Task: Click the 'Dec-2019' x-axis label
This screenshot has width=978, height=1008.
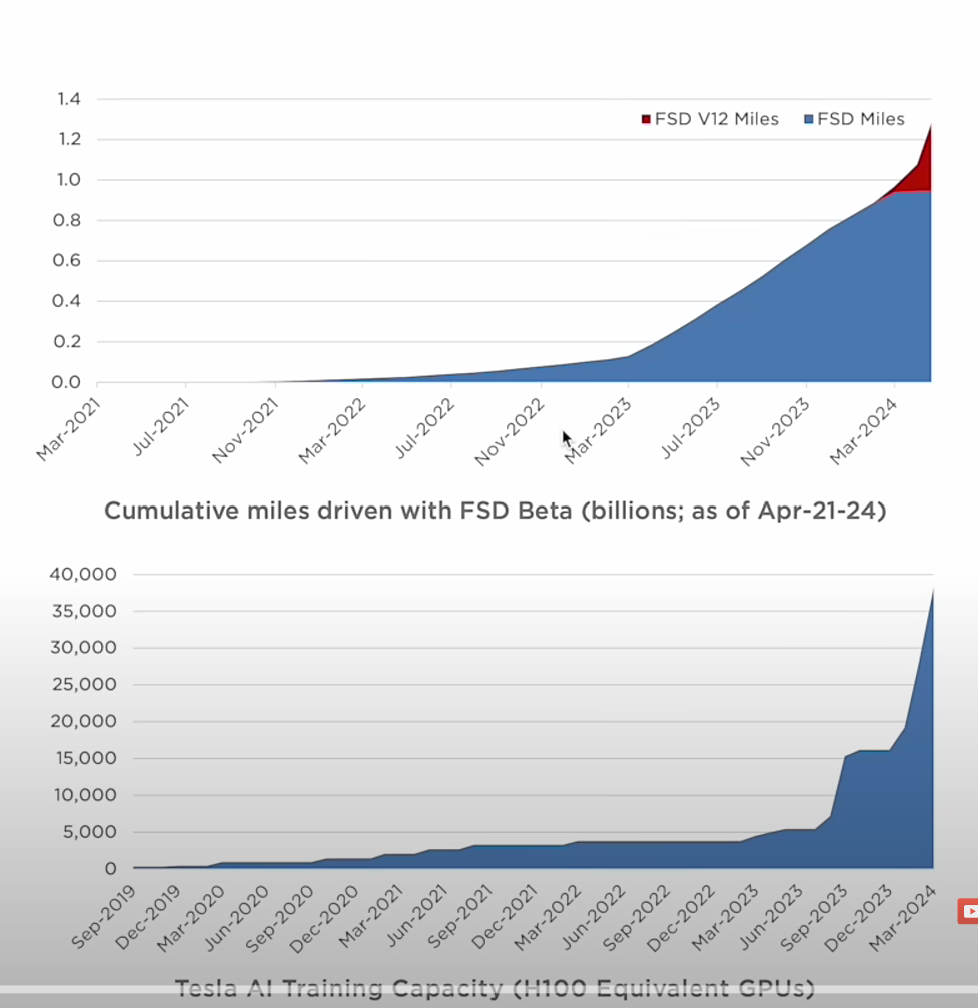Action: 147,917
